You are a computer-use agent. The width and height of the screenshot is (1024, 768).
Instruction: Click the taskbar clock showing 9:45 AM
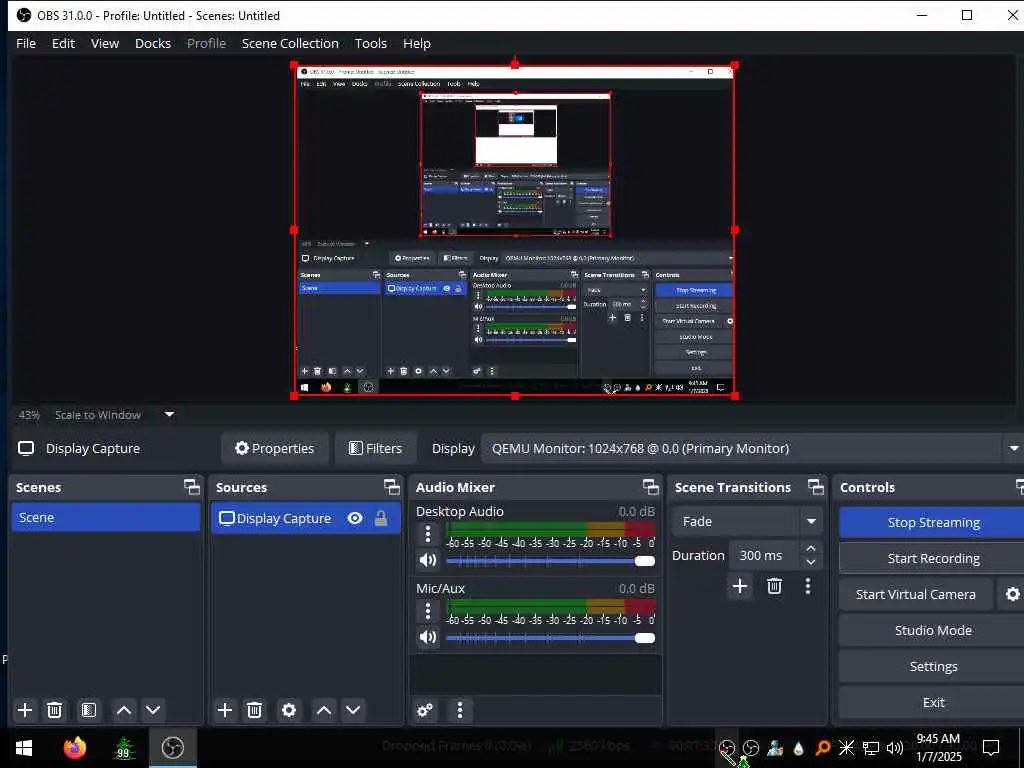938,748
